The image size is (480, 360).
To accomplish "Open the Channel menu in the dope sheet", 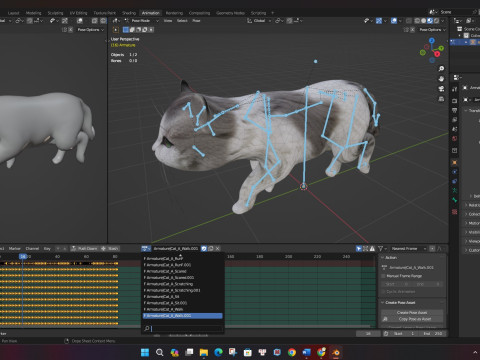I will click(32, 248).
